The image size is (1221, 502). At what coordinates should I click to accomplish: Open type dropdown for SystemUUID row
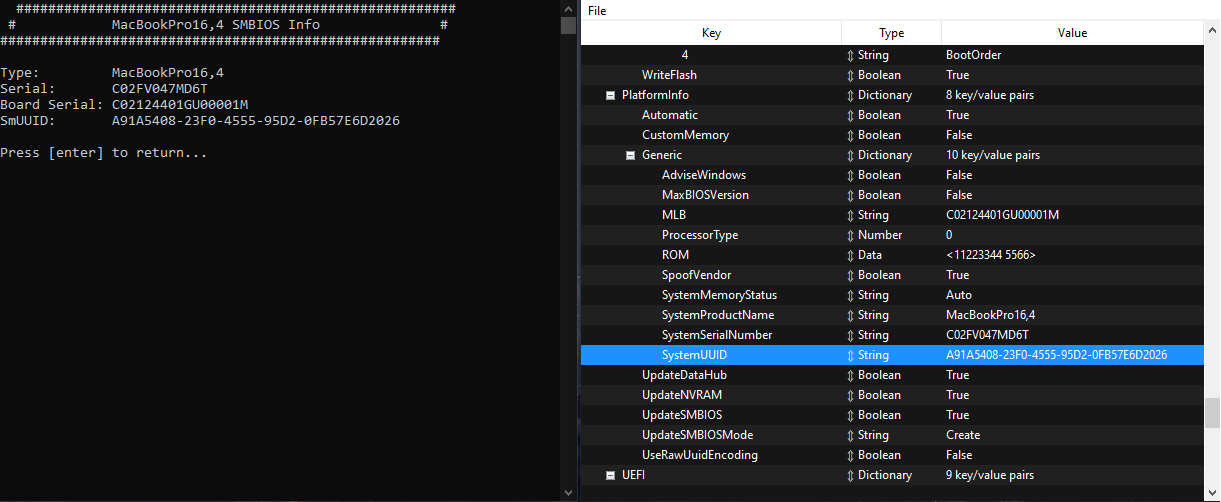point(850,355)
